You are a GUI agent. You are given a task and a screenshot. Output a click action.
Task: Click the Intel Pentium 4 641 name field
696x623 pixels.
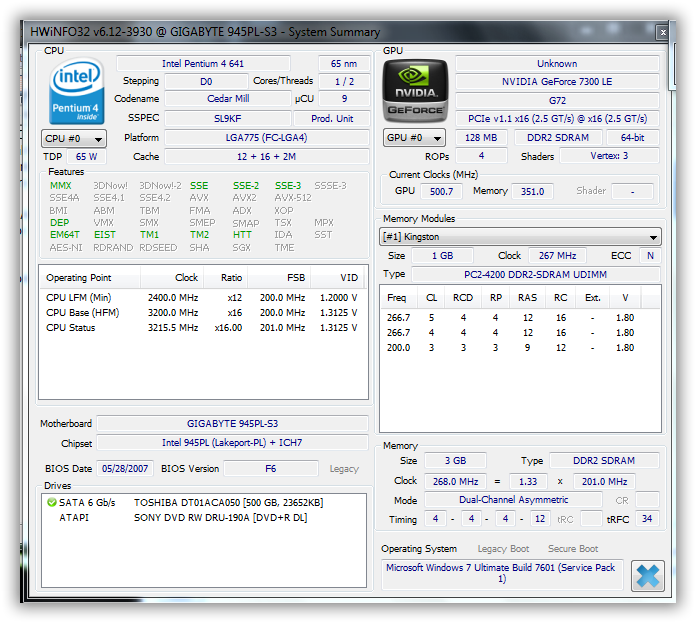coord(212,63)
